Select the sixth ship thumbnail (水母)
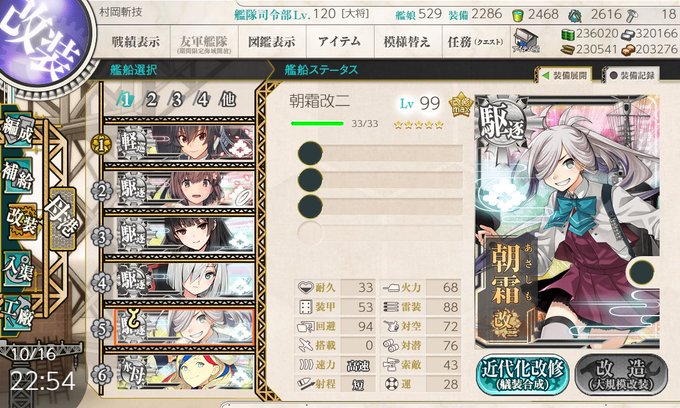 185,372
